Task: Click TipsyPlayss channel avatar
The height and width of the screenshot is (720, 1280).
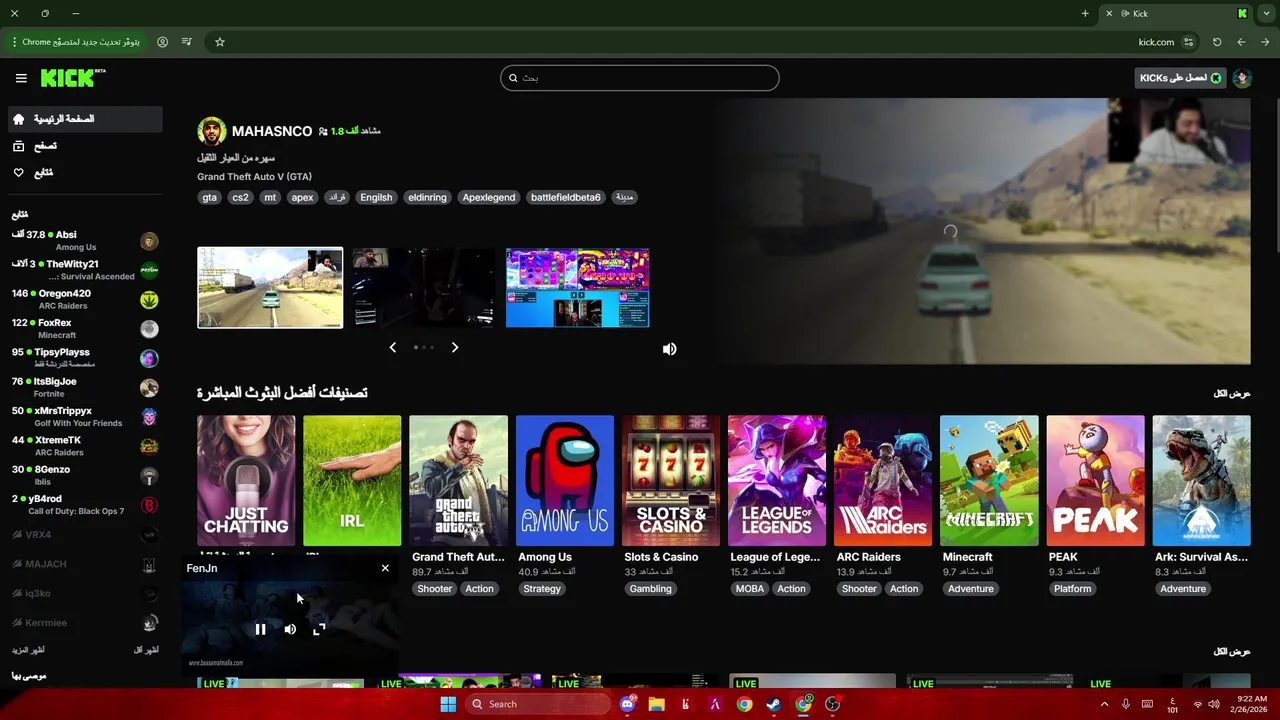Action: tap(149, 358)
